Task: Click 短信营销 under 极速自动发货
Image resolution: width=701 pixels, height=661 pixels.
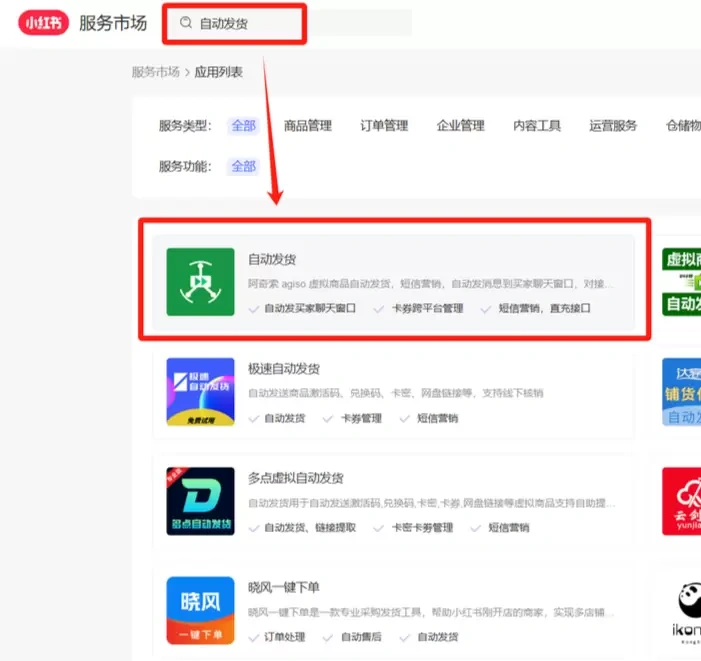Action: (437, 418)
